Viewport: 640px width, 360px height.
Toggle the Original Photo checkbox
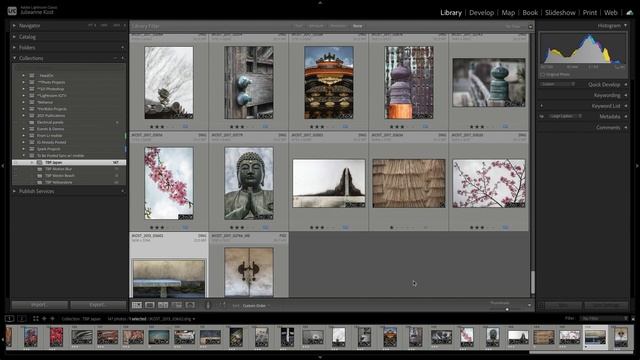(542, 75)
